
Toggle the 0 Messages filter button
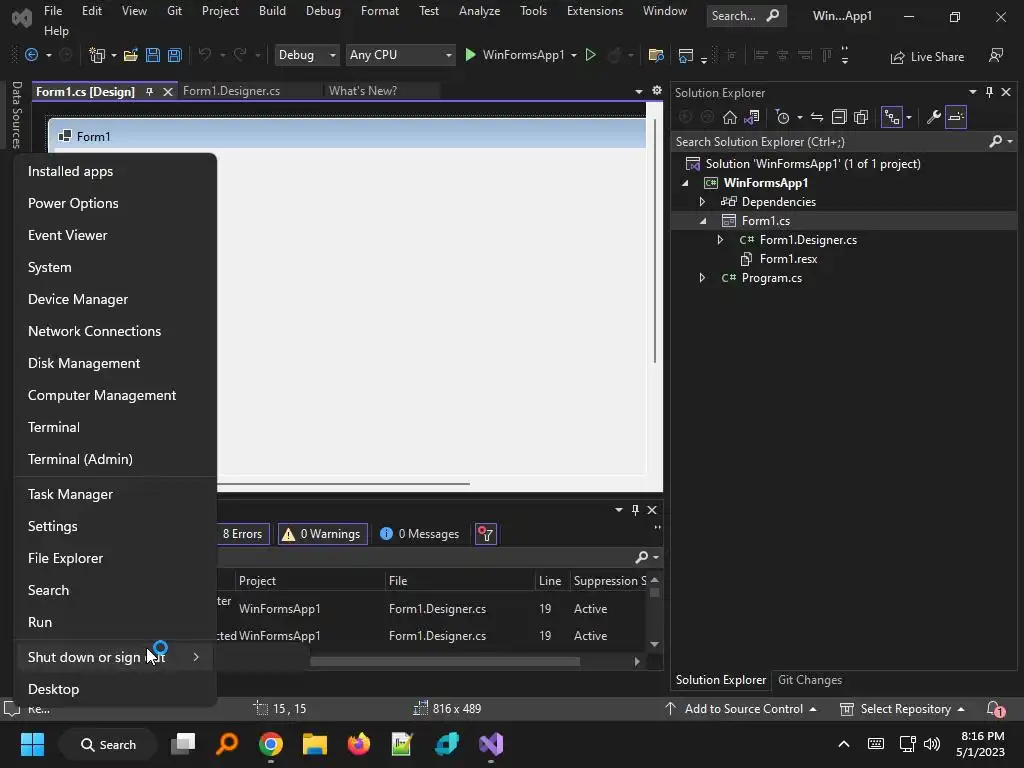420,534
